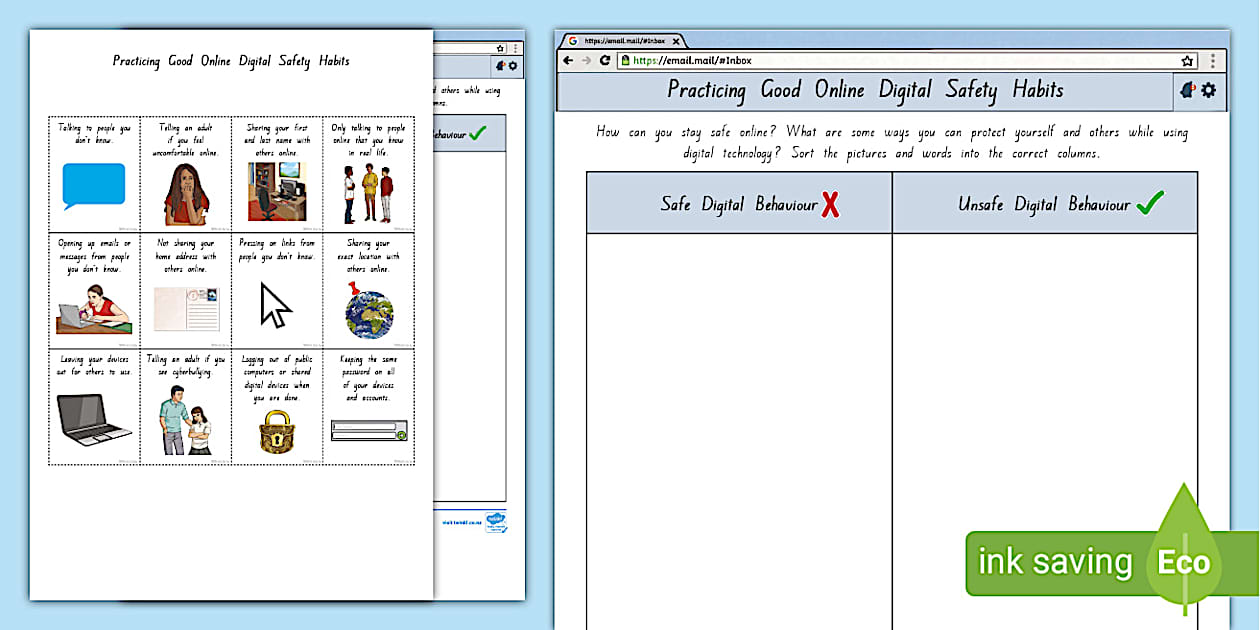Click the ink saving Eco badge

tap(1089, 562)
